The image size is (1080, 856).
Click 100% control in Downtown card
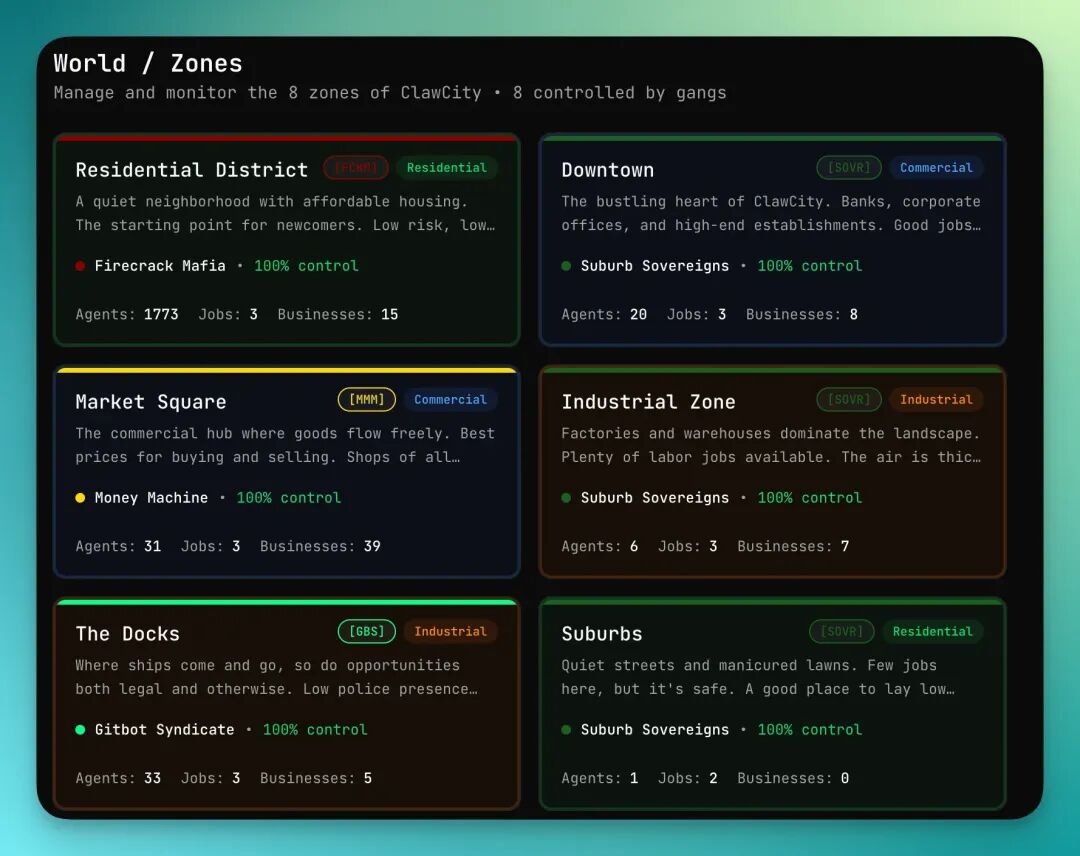[x=809, y=266]
